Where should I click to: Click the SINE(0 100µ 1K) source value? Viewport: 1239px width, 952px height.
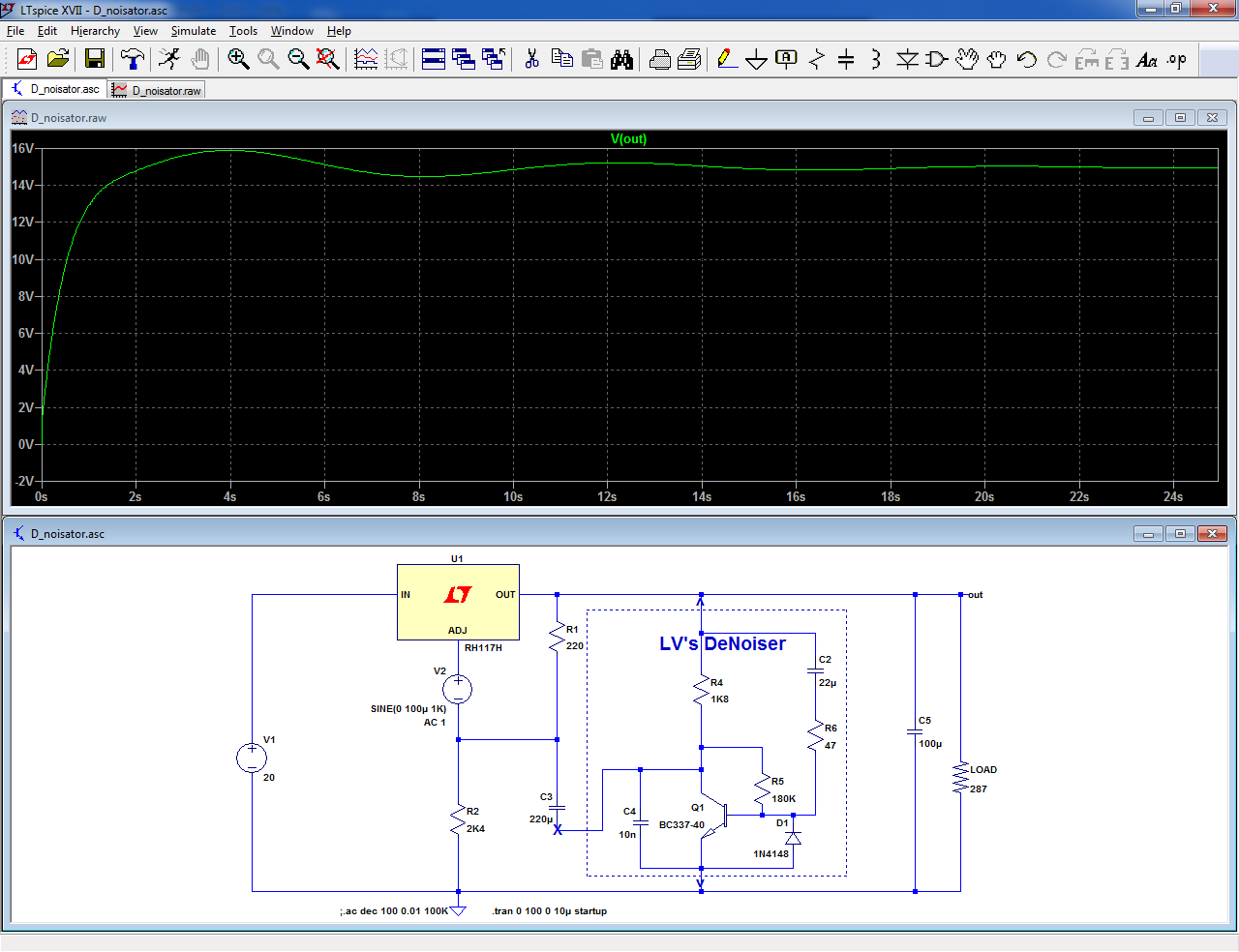[x=408, y=709]
